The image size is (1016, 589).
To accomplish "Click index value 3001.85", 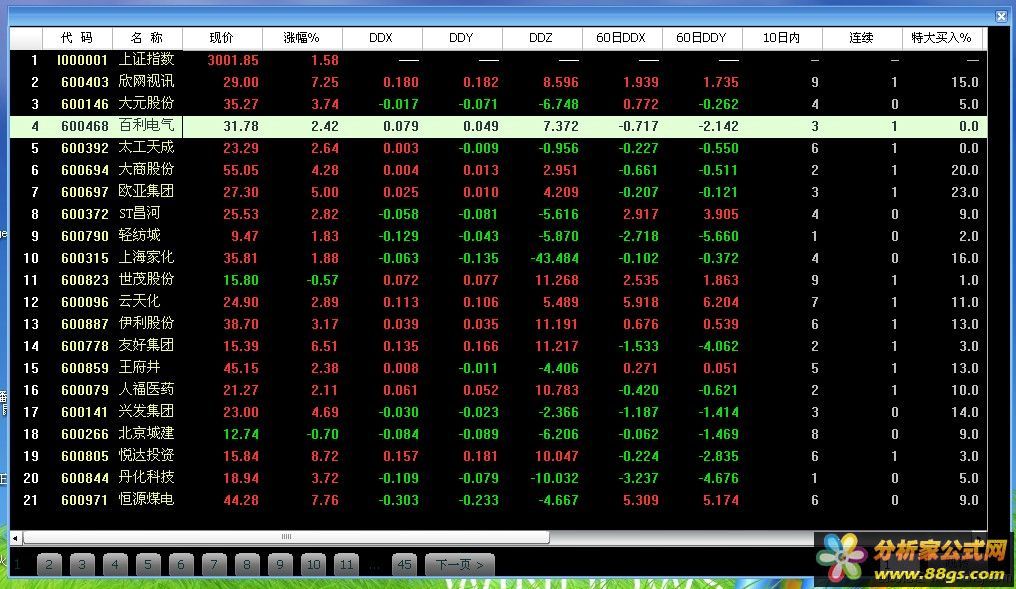I will [x=233, y=60].
